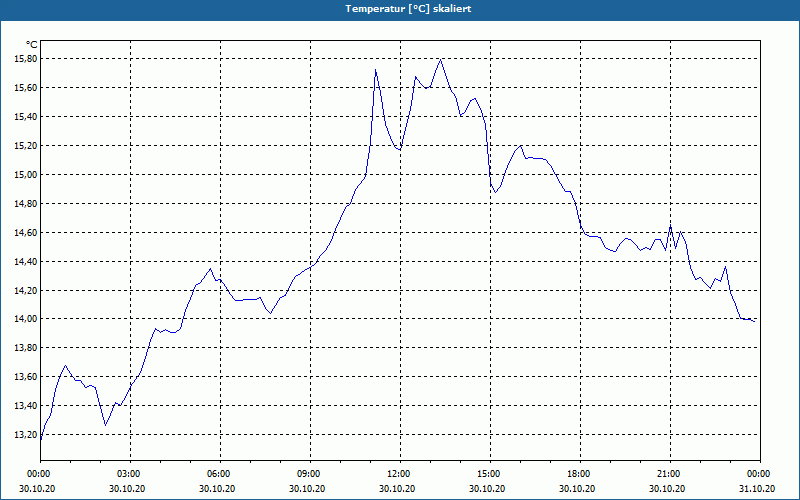This screenshot has width=800, height=500.
Task: Click the 'Temperatur [°C] skaliert' title bar
Action: [x=400, y=9]
